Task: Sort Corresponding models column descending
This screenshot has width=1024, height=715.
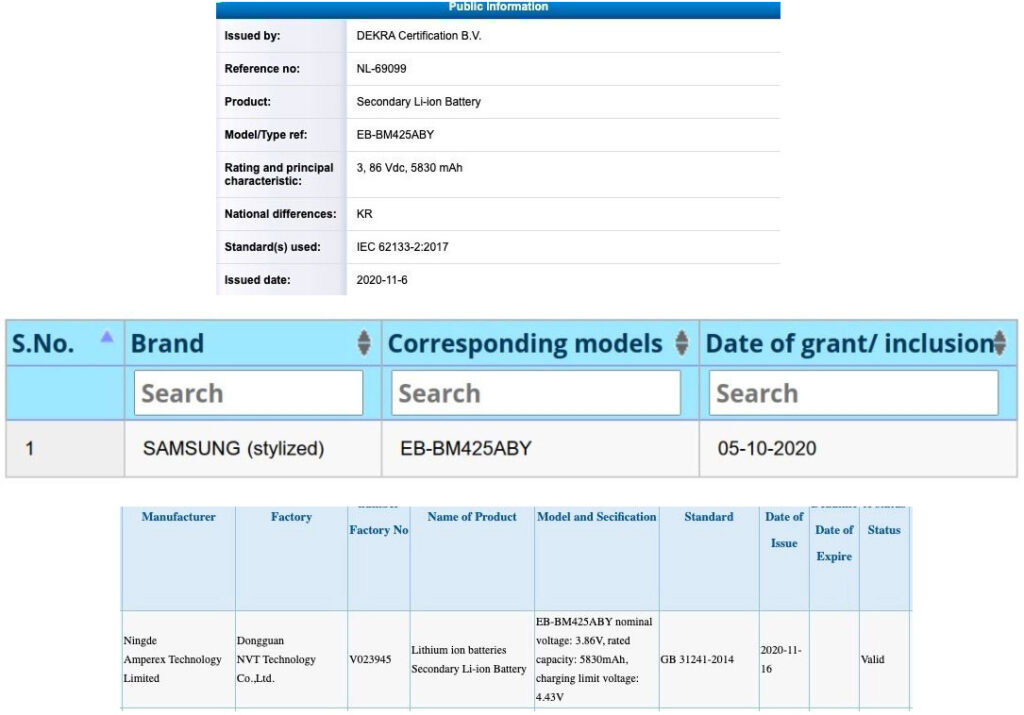Action: 681,349
